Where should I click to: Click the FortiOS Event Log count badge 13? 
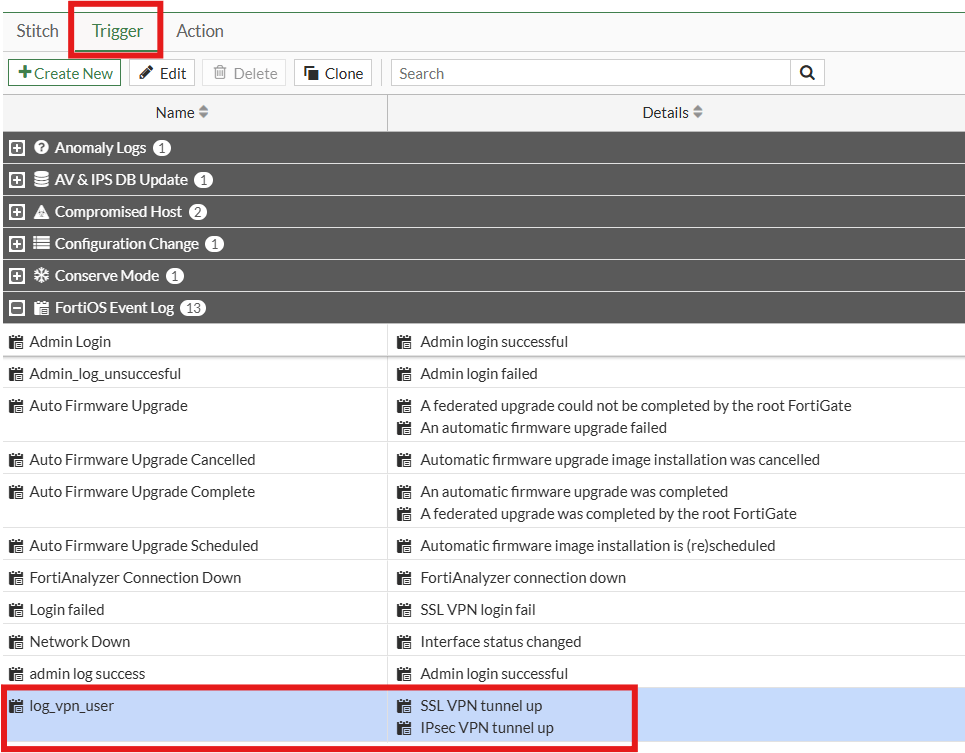pos(193,308)
